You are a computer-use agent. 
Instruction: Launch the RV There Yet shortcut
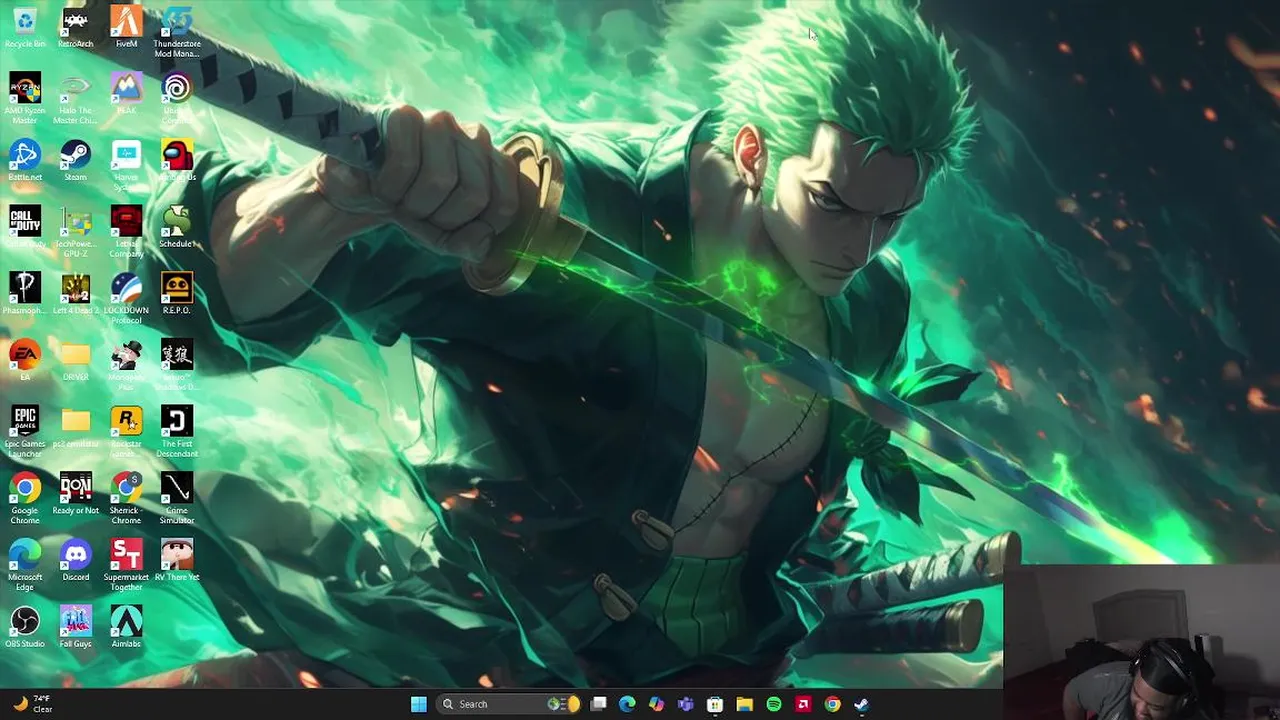pos(177,560)
